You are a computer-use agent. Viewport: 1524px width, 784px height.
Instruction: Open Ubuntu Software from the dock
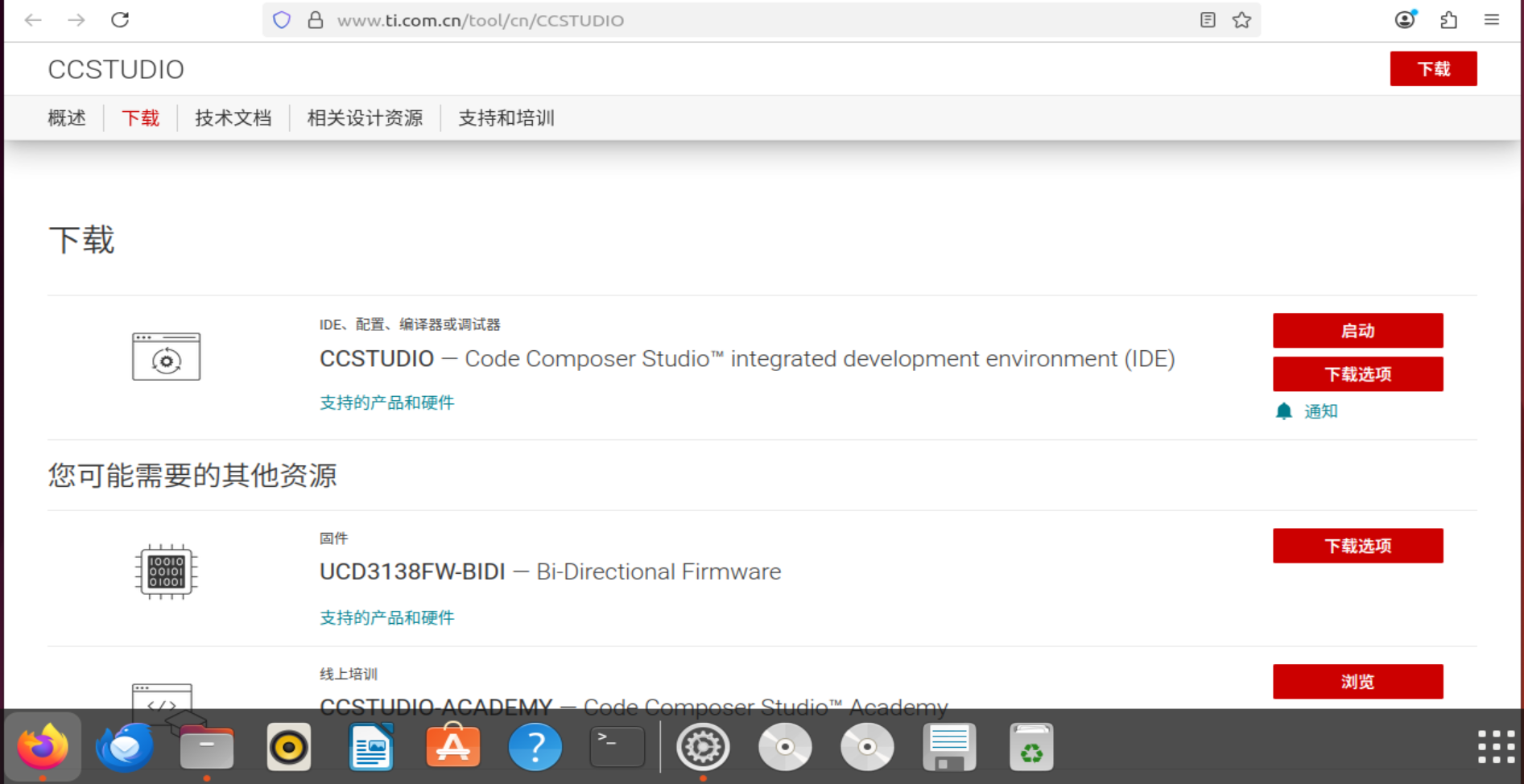coord(453,747)
